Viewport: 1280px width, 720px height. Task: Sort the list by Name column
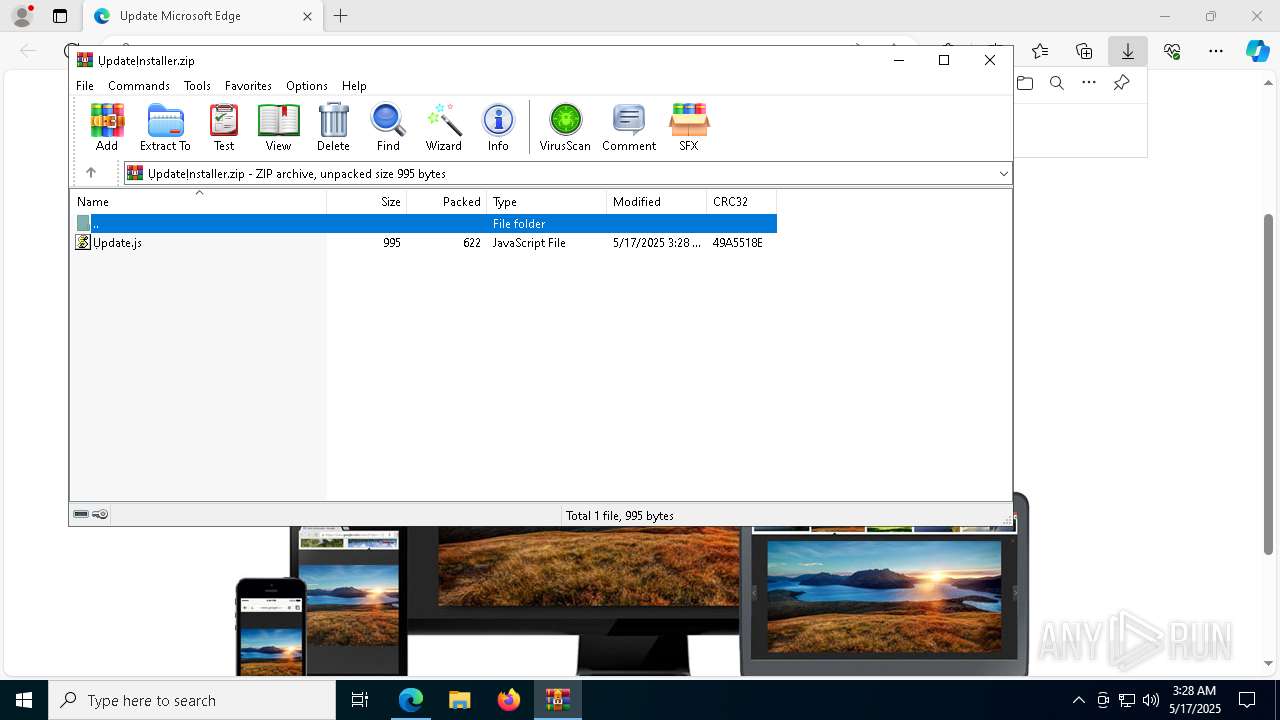click(198, 201)
